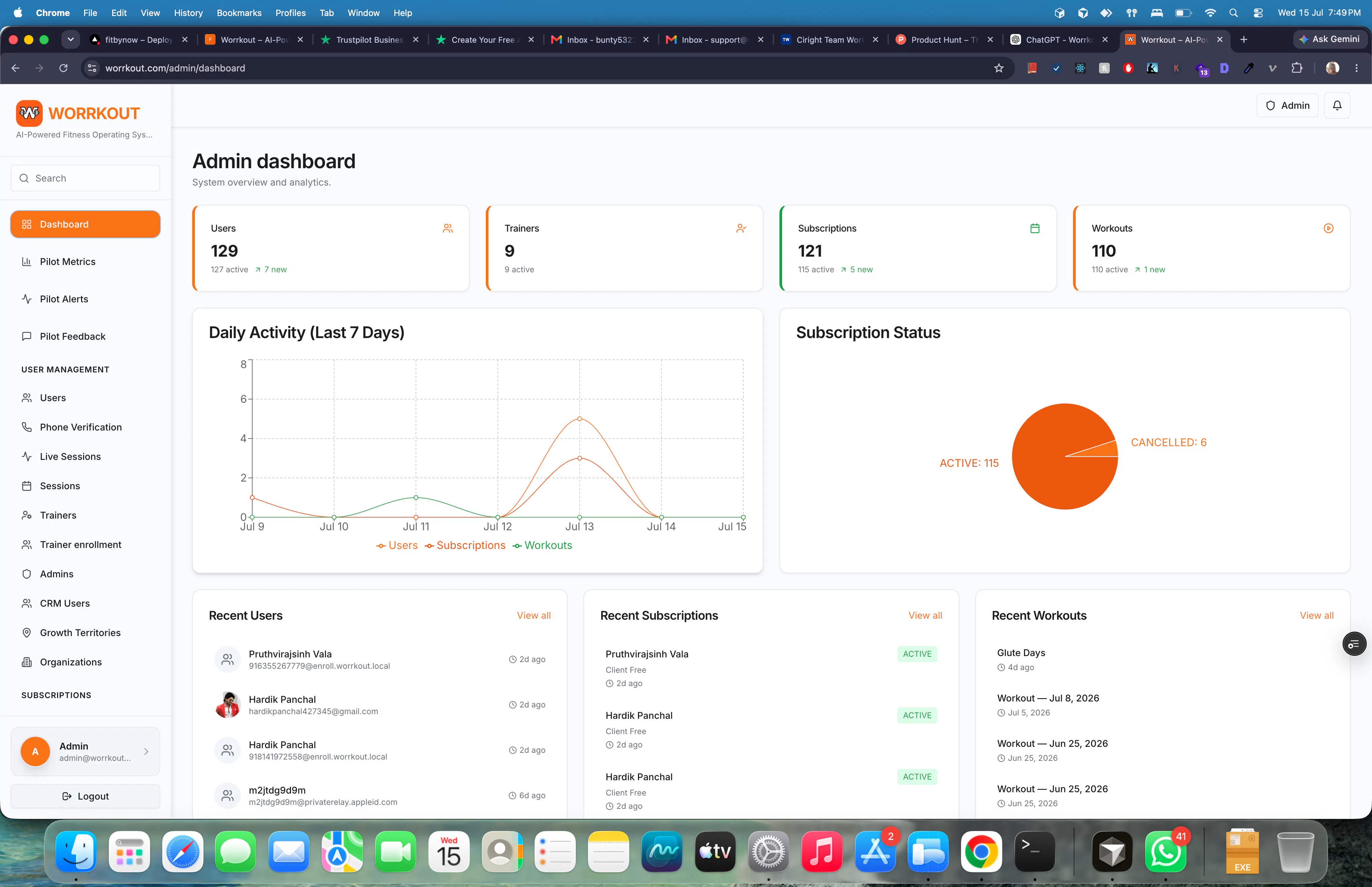1372x887 pixels.
Task: Open App Store from the Dock
Action: pos(875,851)
